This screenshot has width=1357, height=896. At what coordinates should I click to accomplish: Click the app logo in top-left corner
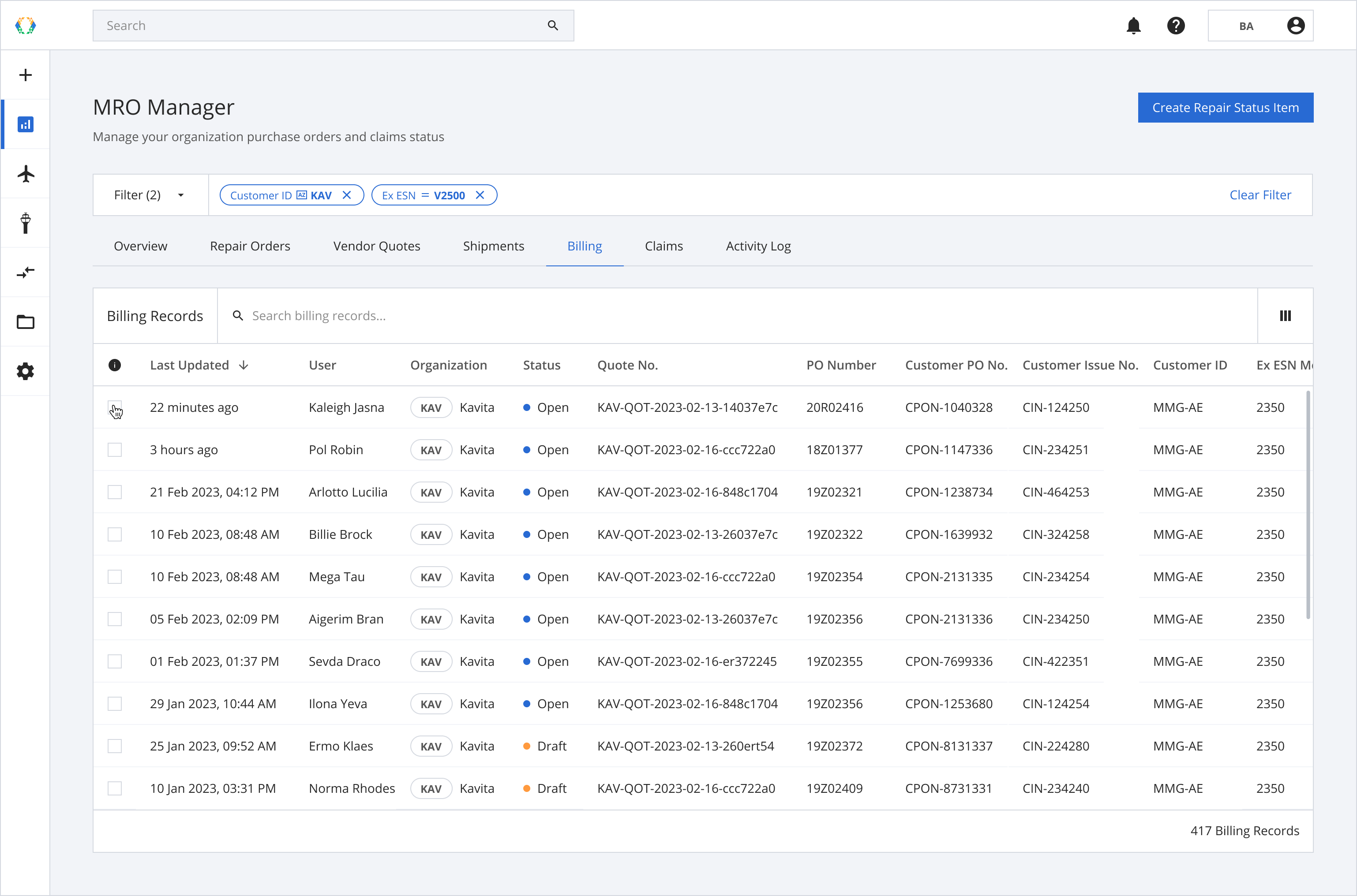25,25
